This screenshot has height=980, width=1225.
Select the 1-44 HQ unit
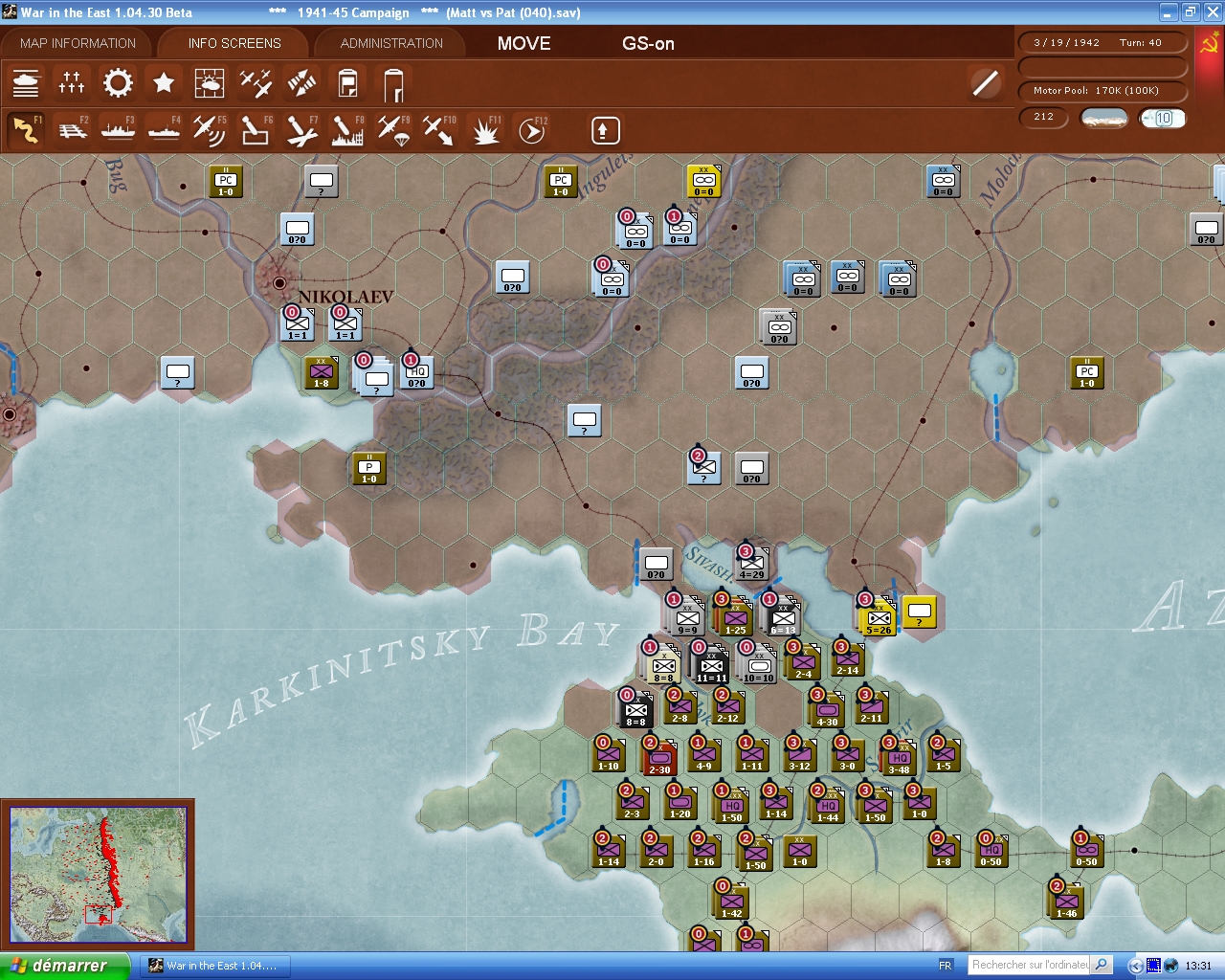[x=828, y=805]
